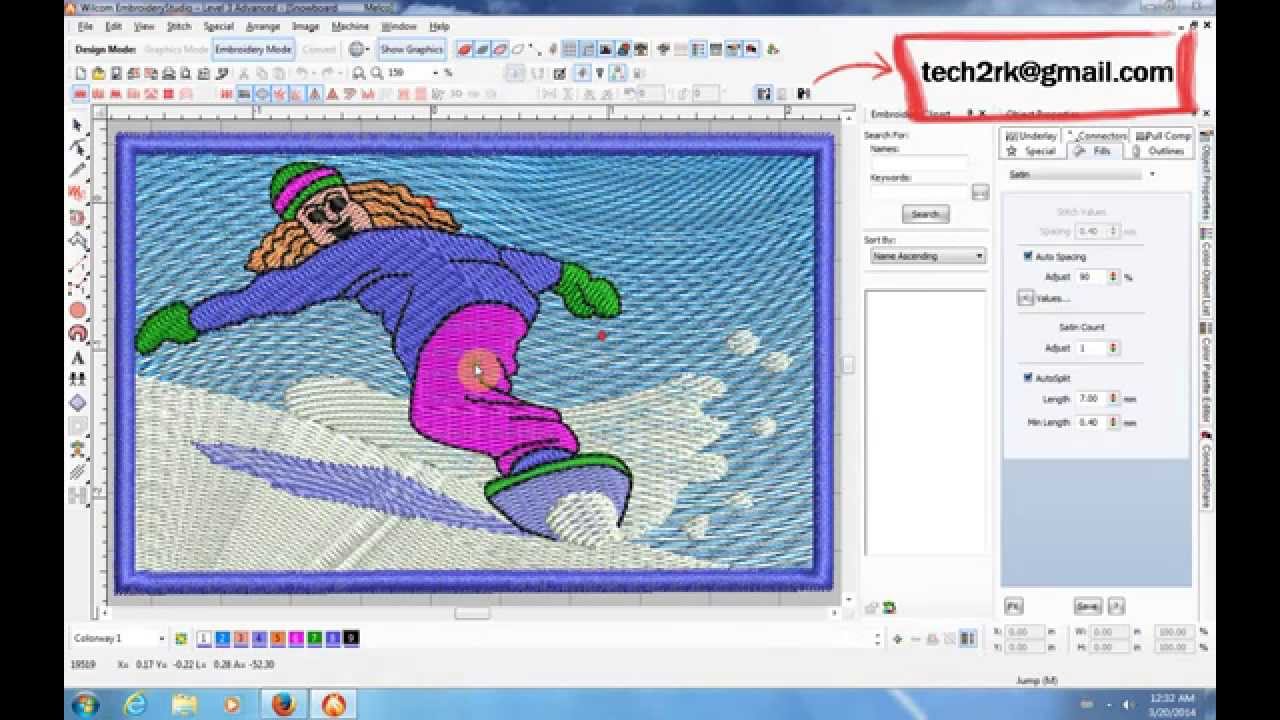Open the zoom percentage dropdown

pos(435,73)
